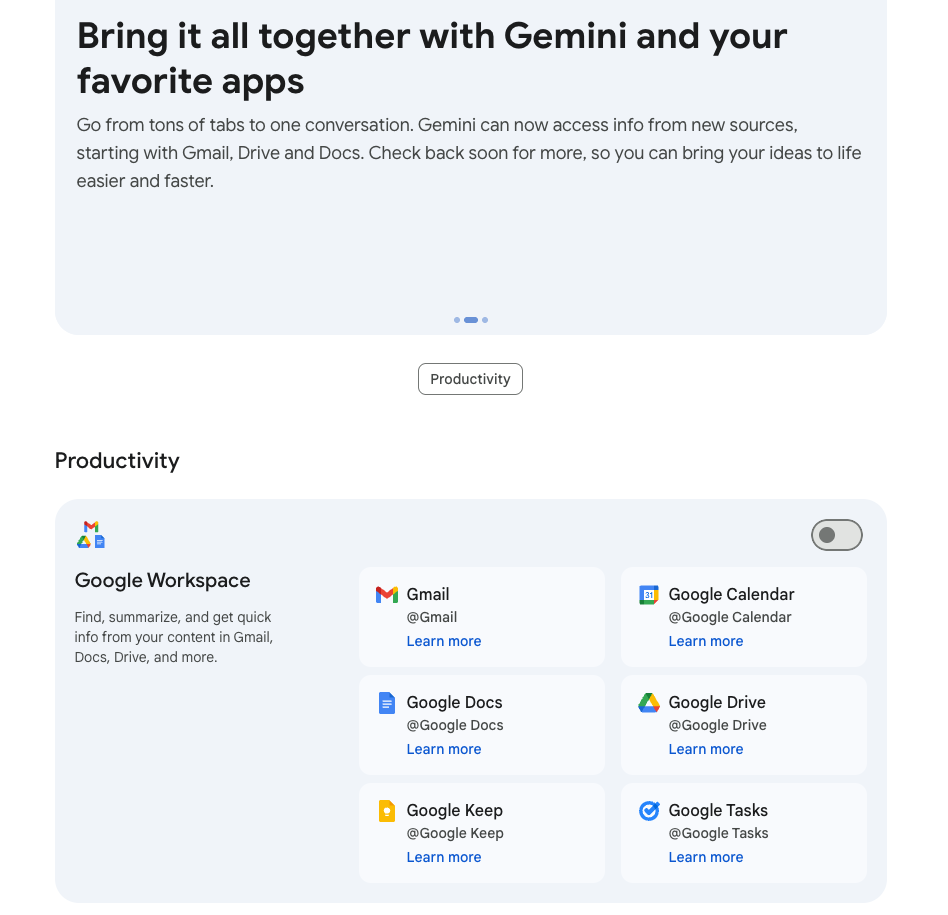Select the Google Drive icon
The image size is (948, 915).
click(648, 703)
